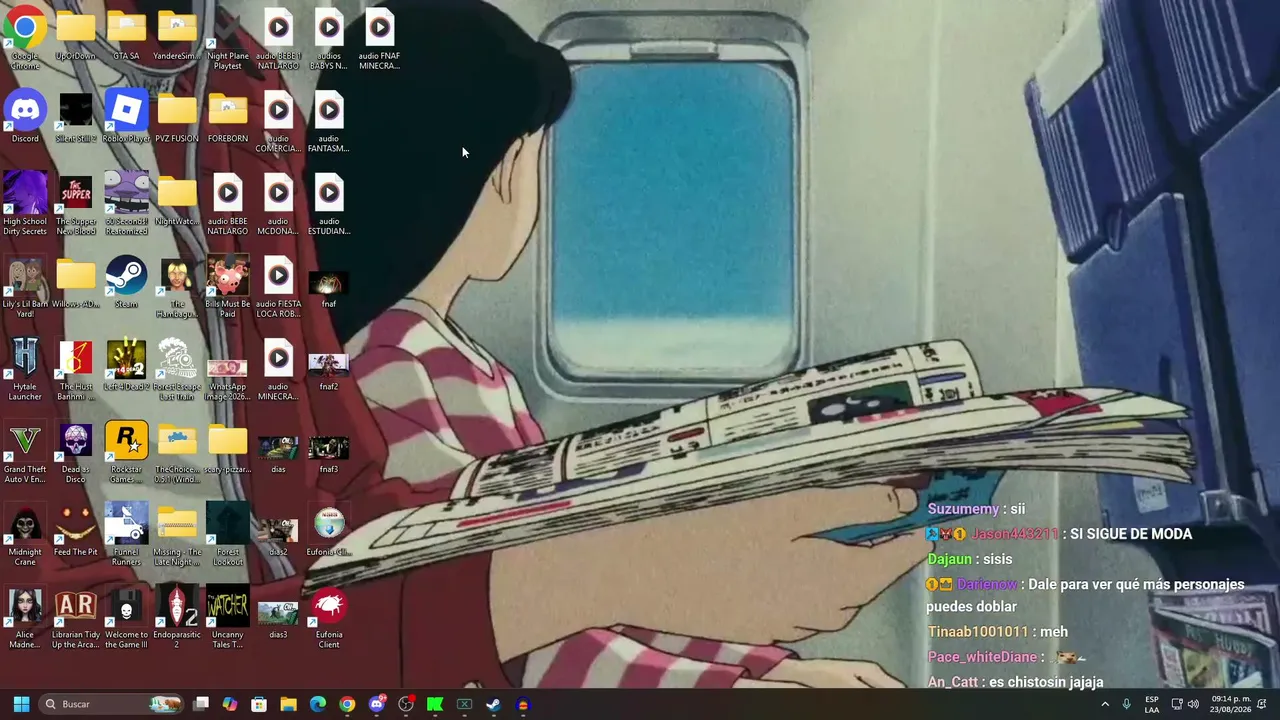Select the Rockstar Games launcher icon
This screenshot has height=720, width=1280.
pyautogui.click(x=126, y=453)
